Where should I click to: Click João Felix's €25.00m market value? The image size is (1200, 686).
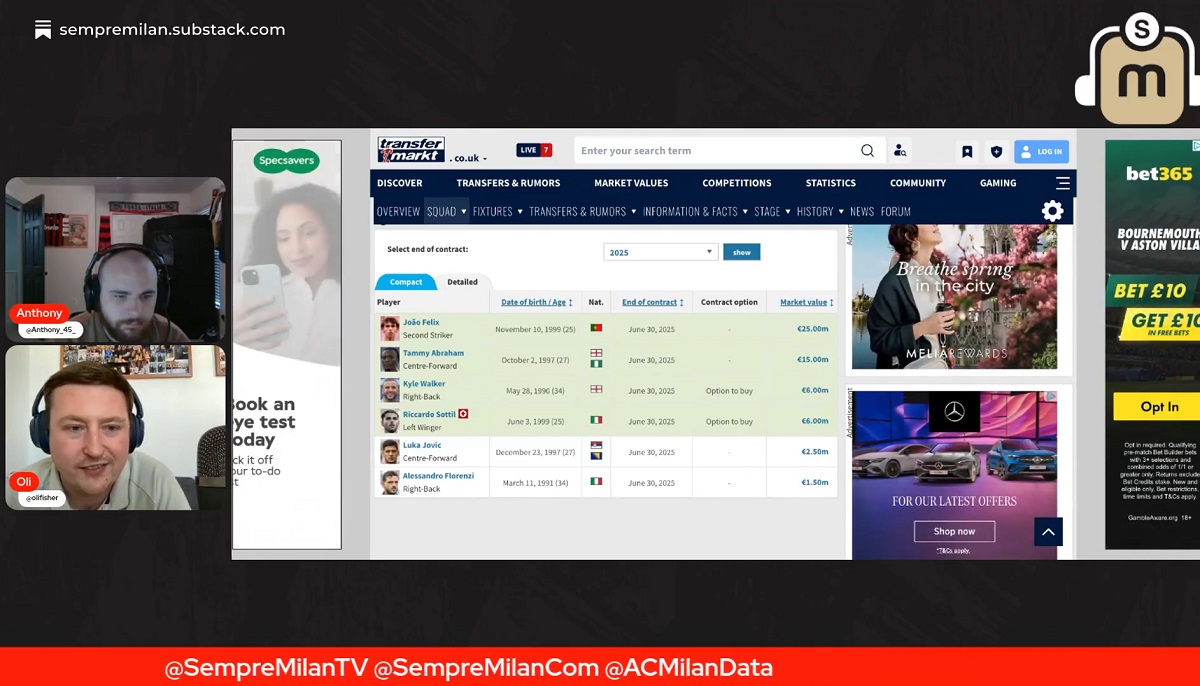click(813, 329)
